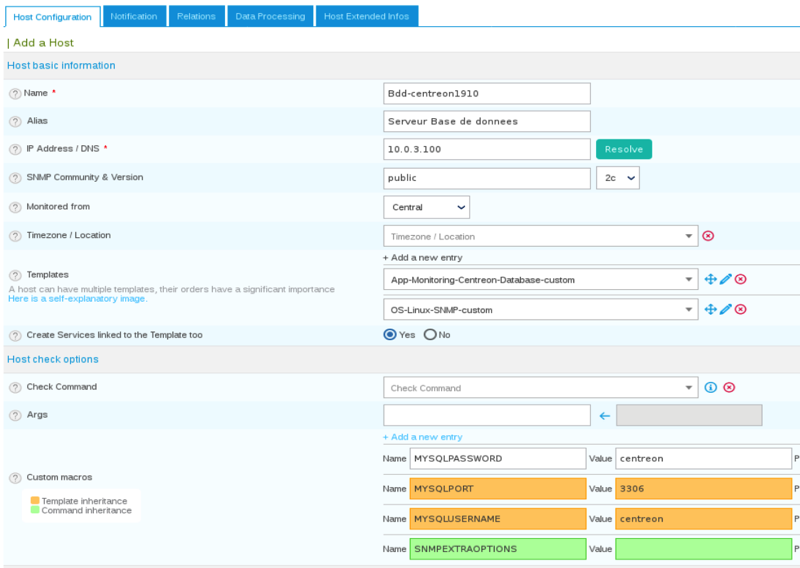Open the Check Command dropdown
Viewport: 800px width, 568px height.
(540, 388)
